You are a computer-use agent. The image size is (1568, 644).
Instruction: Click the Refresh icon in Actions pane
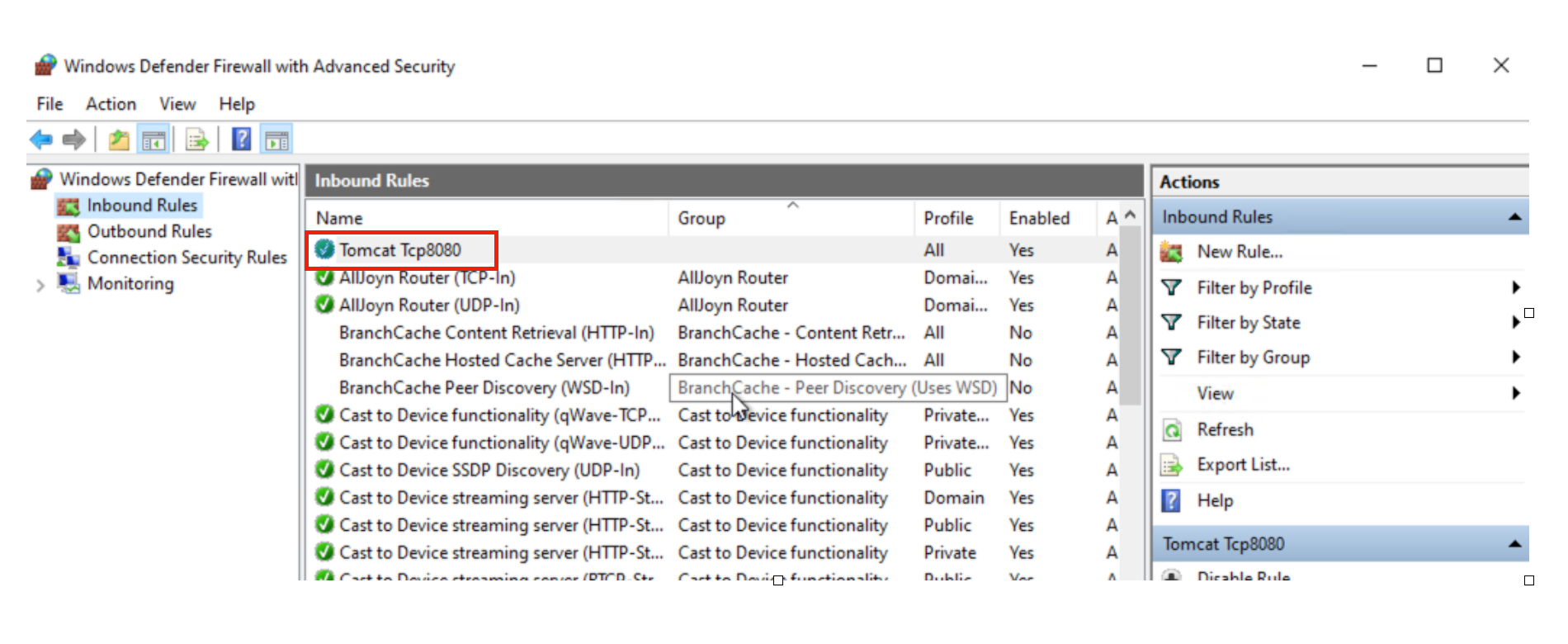coord(1171,430)
